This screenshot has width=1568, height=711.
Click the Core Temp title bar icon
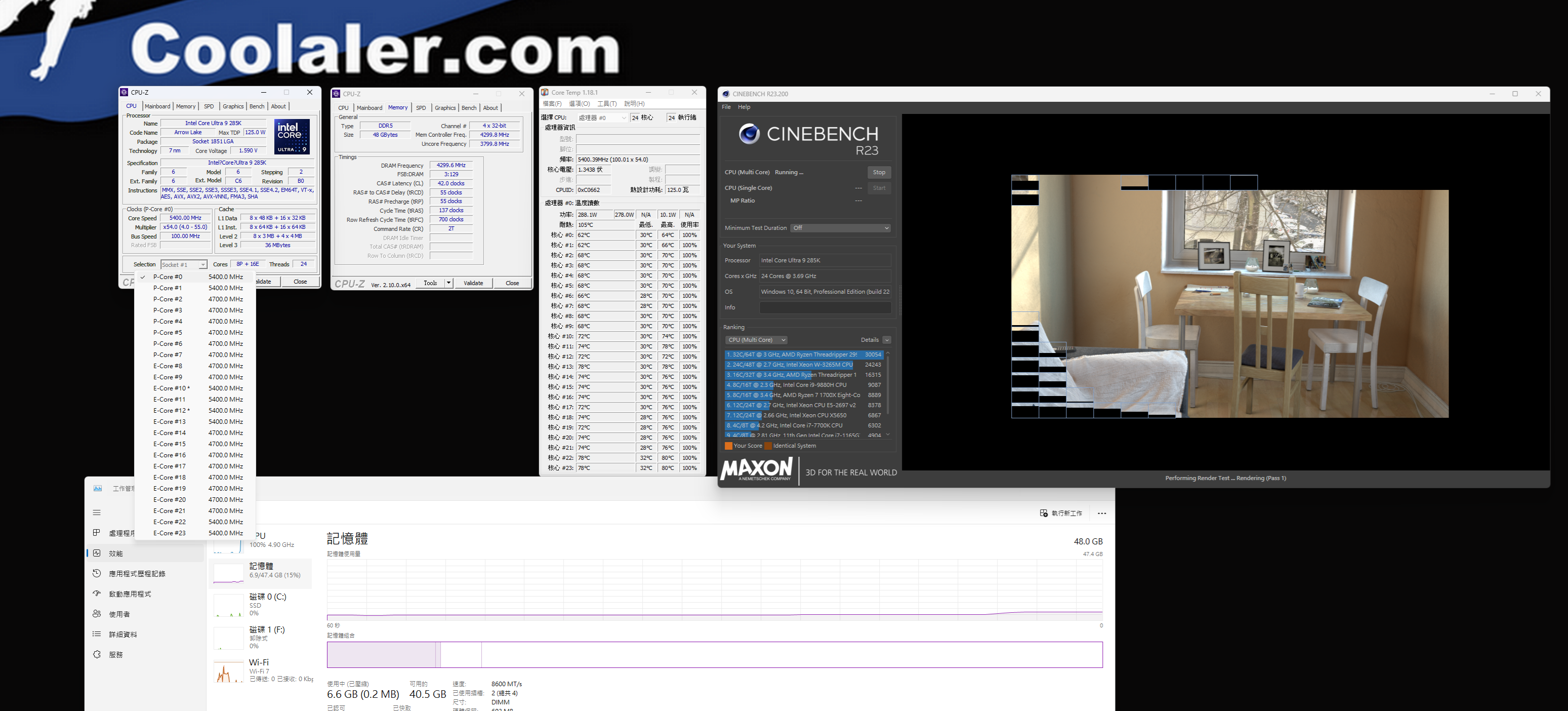click(x=545, y=93)
